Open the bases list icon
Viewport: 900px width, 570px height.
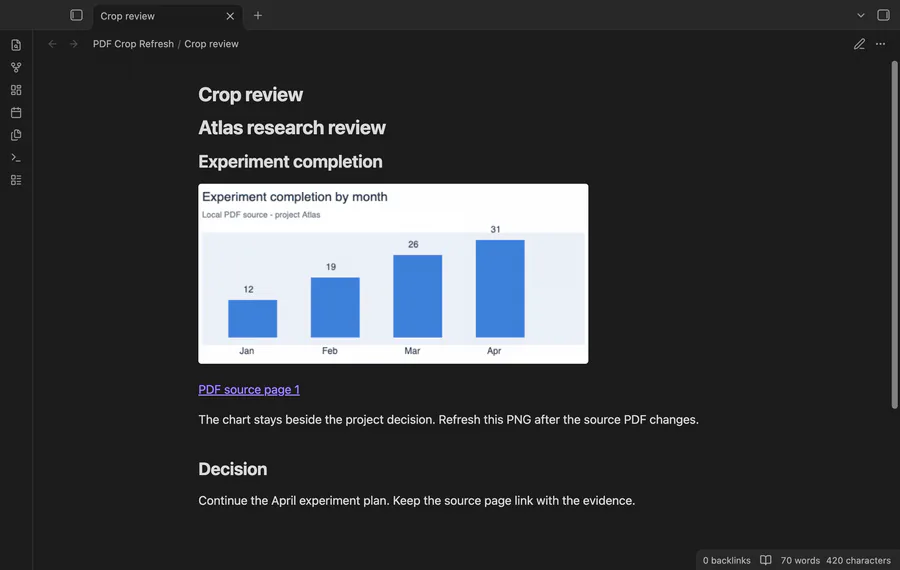coord(16,180)
